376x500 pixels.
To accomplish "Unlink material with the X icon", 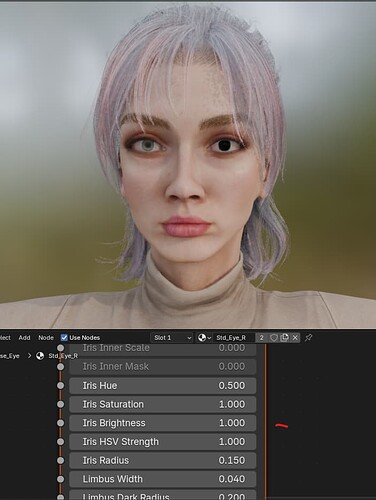I will 295,338.
